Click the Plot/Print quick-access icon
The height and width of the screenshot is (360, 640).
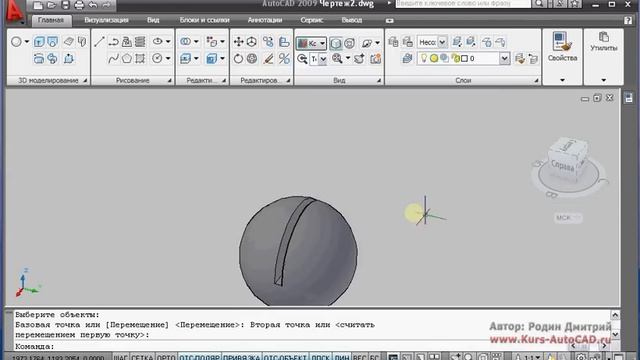pos(79,5)
